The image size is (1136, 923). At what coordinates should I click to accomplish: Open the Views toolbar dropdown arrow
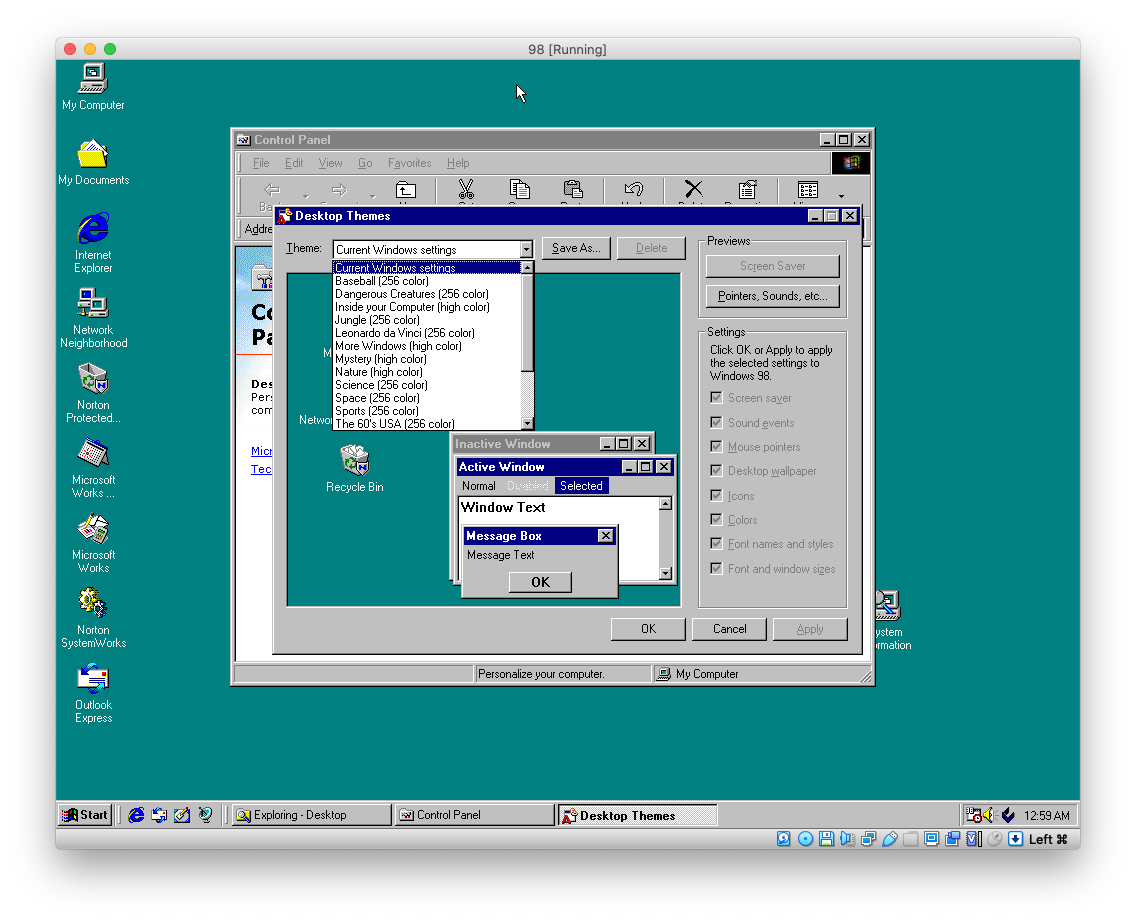point(841,195)
